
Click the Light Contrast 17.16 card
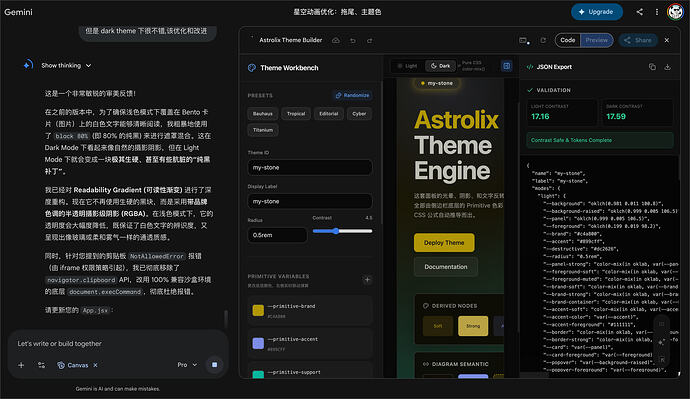561,113
